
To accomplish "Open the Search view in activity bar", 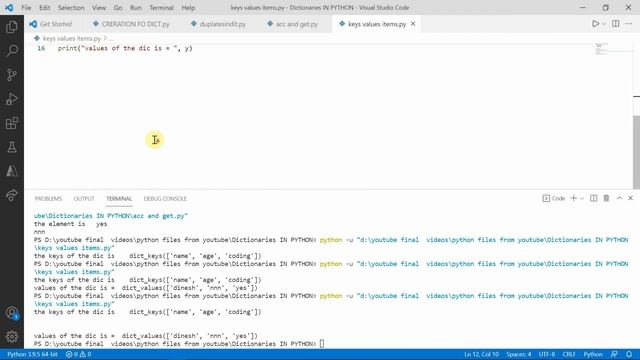I will [12, 51].
